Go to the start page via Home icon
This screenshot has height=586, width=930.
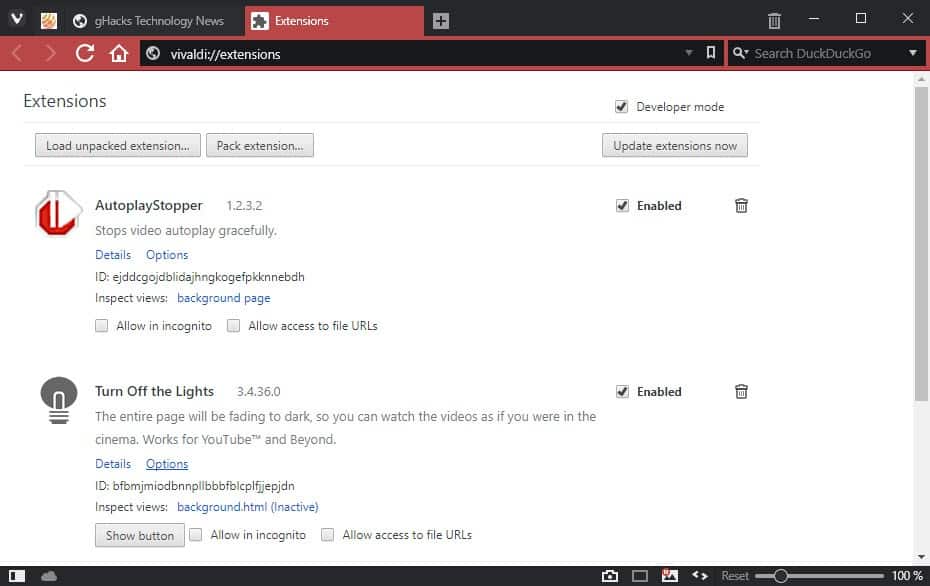[118, 53]
